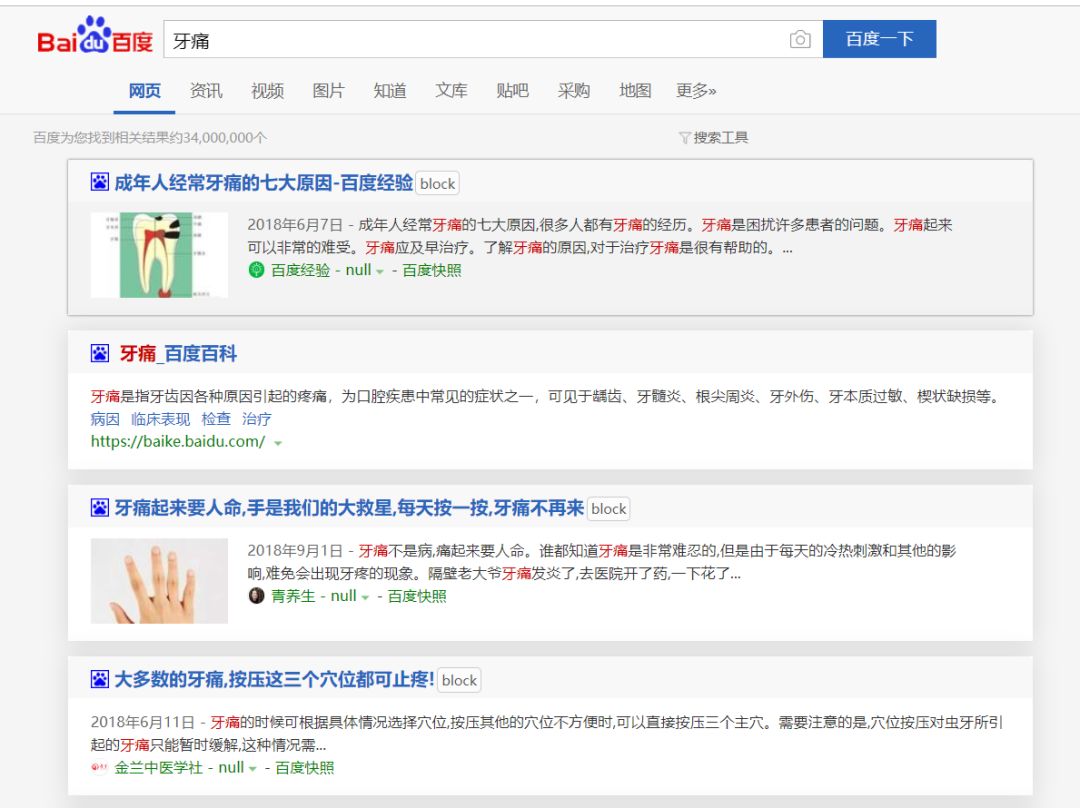Open the 牙痛_百度百科 result

pyautogui.click(x=178, y=353)
